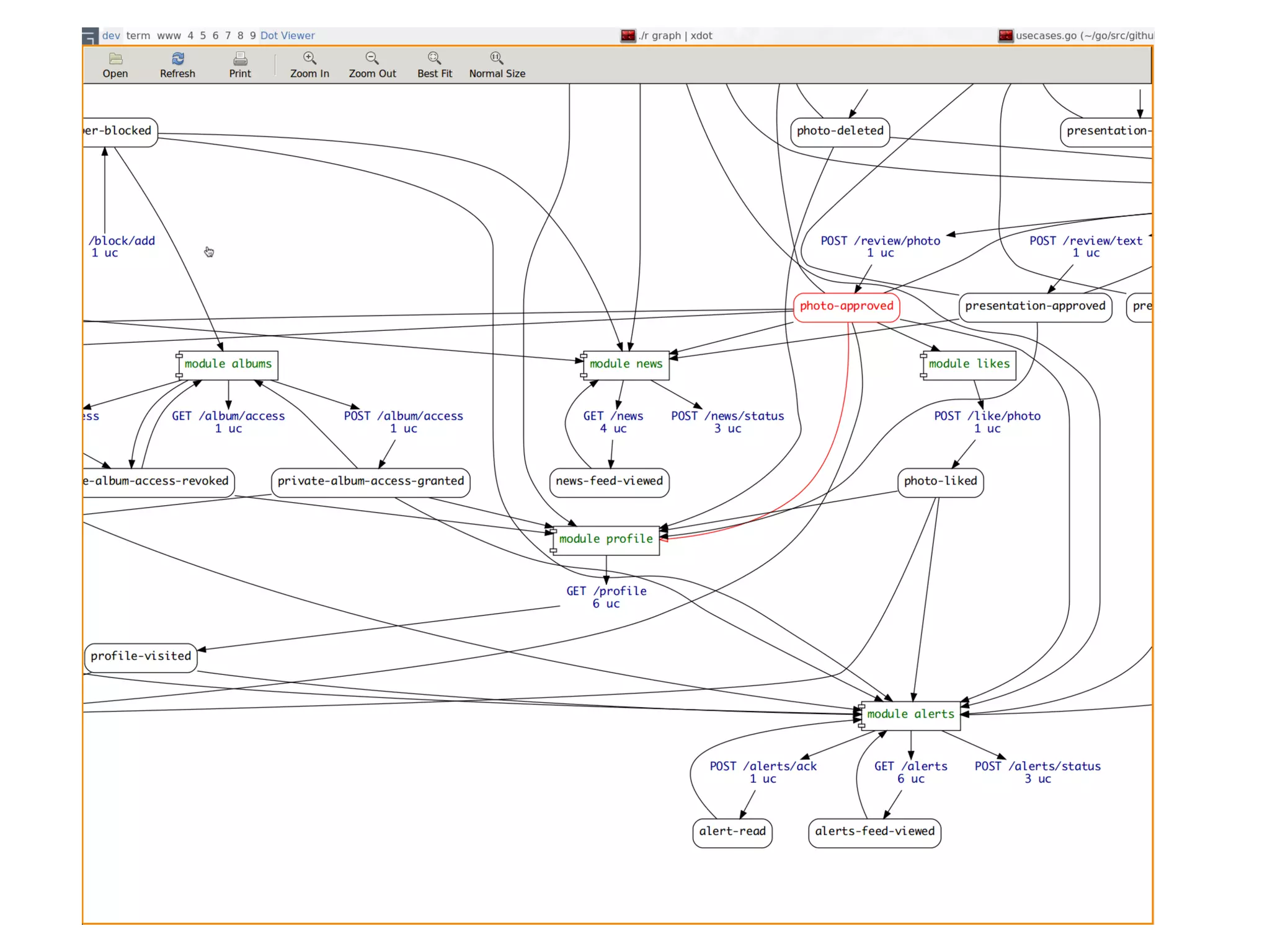Click the Normal Size zoom icon
Screen dimensions: 1270x952
tap(497, 58)
